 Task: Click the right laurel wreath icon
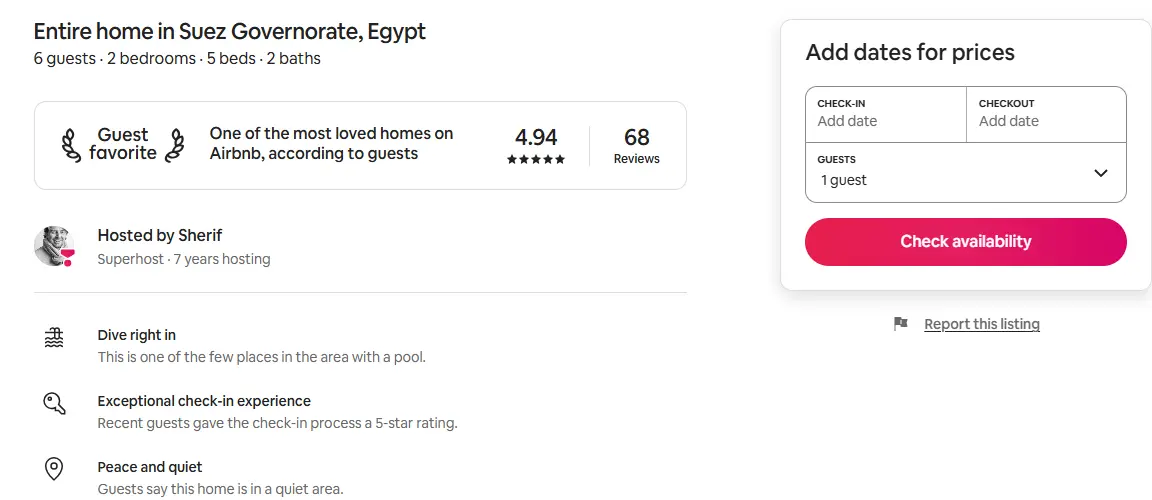coord(175,145)
